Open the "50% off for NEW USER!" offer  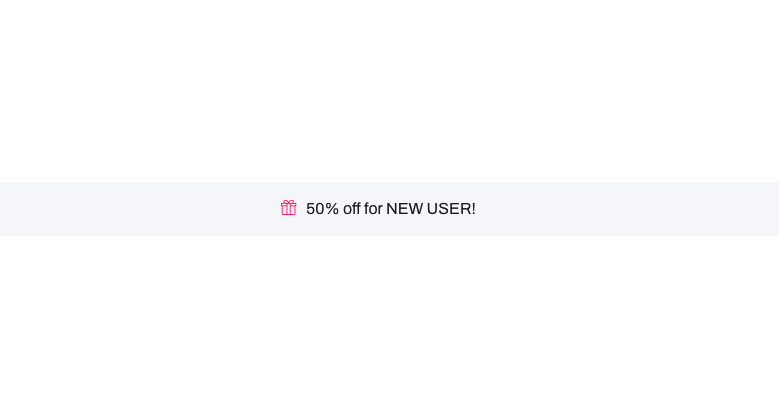pyautogui.click(x=391, y=209)
